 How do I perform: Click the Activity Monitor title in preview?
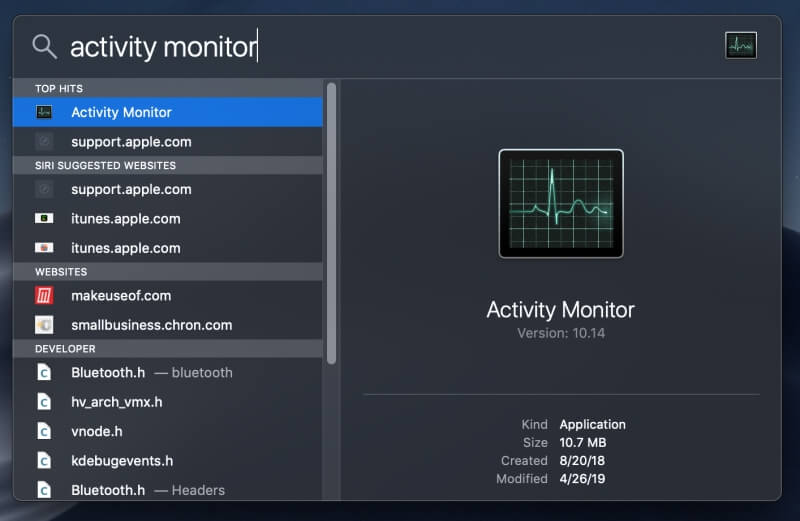(x=561, y=310)
